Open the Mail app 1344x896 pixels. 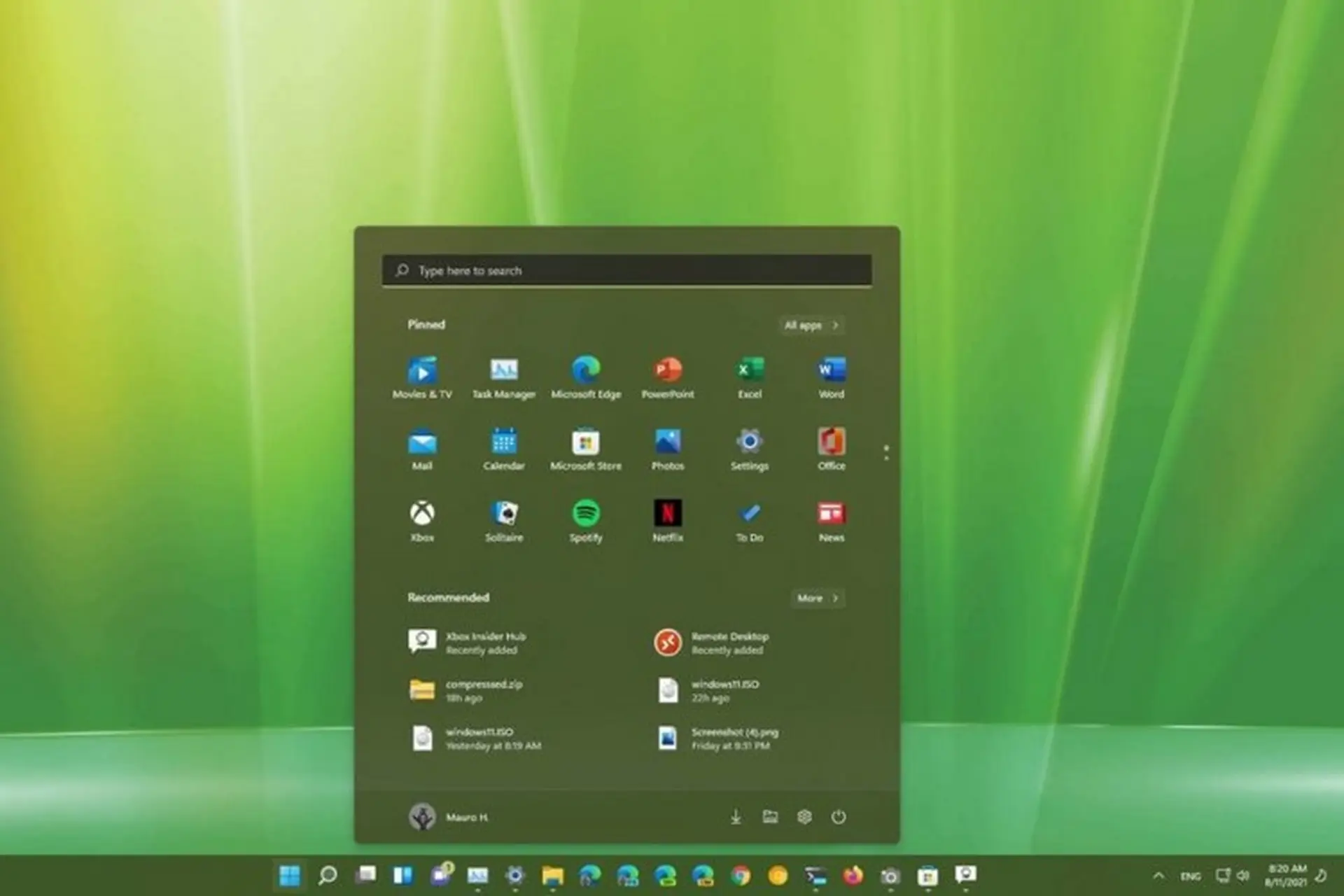[x=422, y=450]
